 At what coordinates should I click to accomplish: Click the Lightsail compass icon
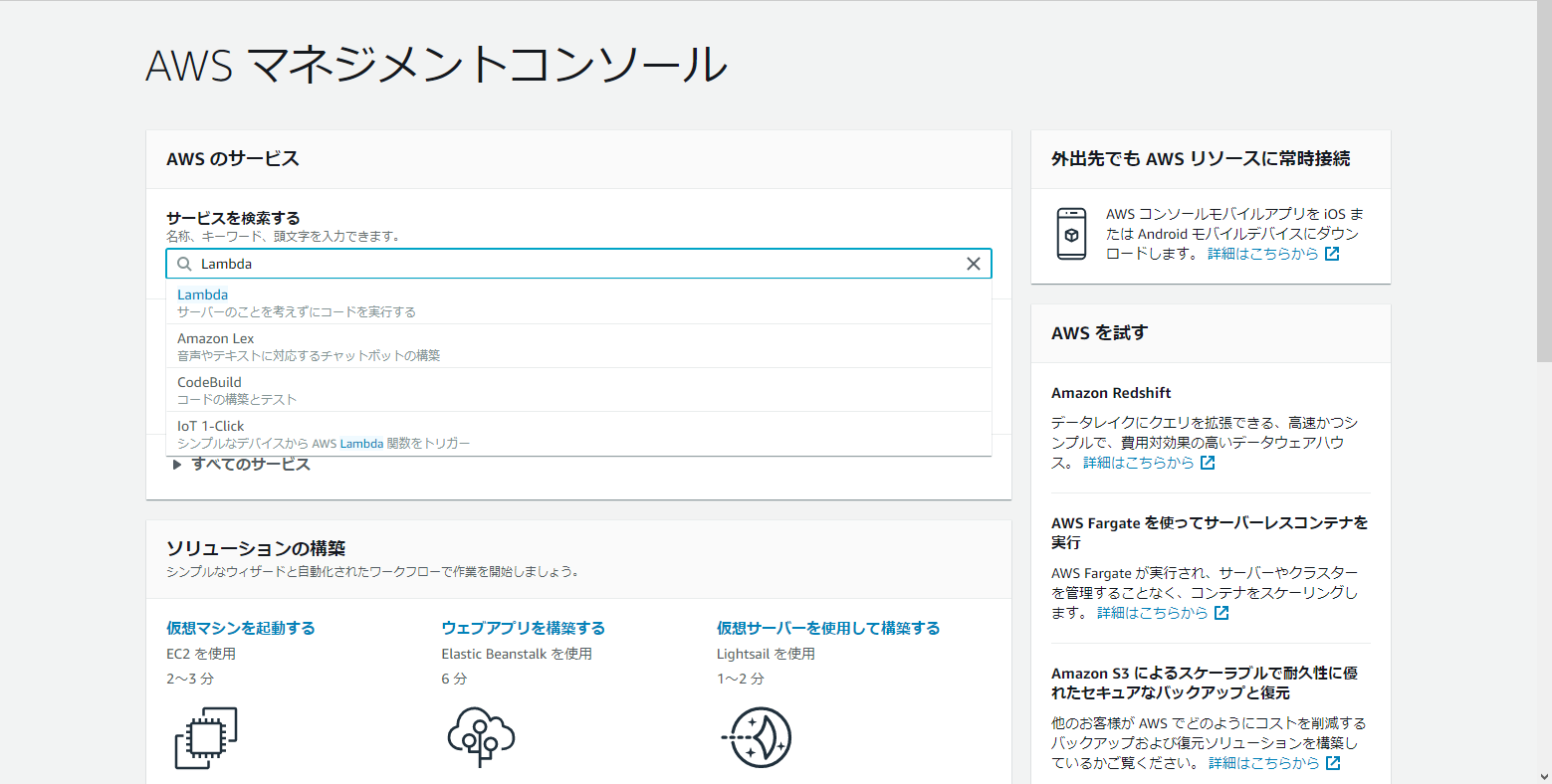point(756,737)
